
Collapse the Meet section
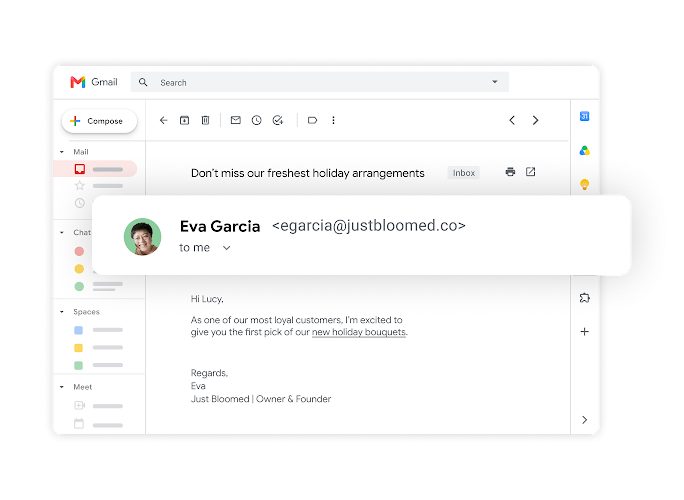click(x=62, y=387)
